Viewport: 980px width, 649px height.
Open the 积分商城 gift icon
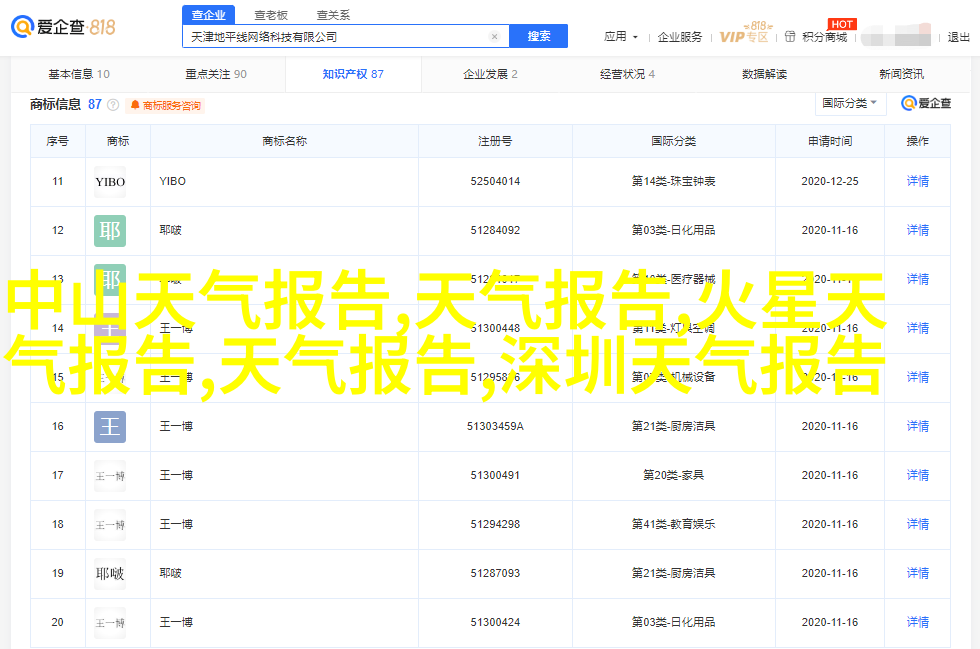pyautogui.click(x=790, y=37)
